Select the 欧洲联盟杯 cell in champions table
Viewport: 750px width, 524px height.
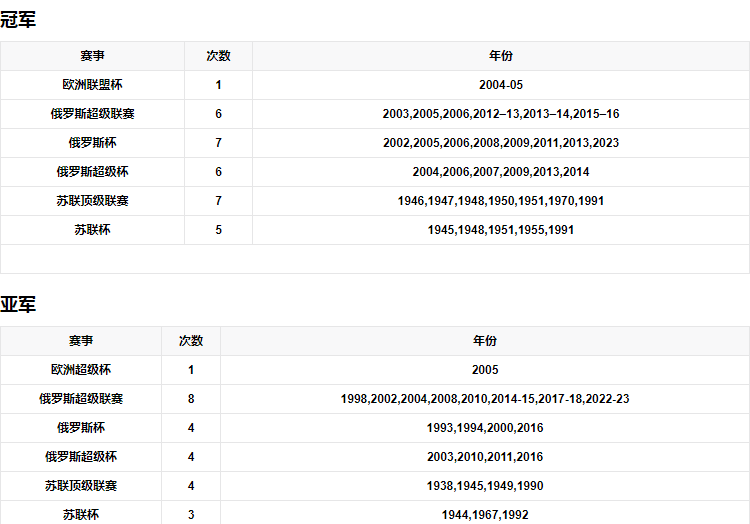click(x=92, y=85)
